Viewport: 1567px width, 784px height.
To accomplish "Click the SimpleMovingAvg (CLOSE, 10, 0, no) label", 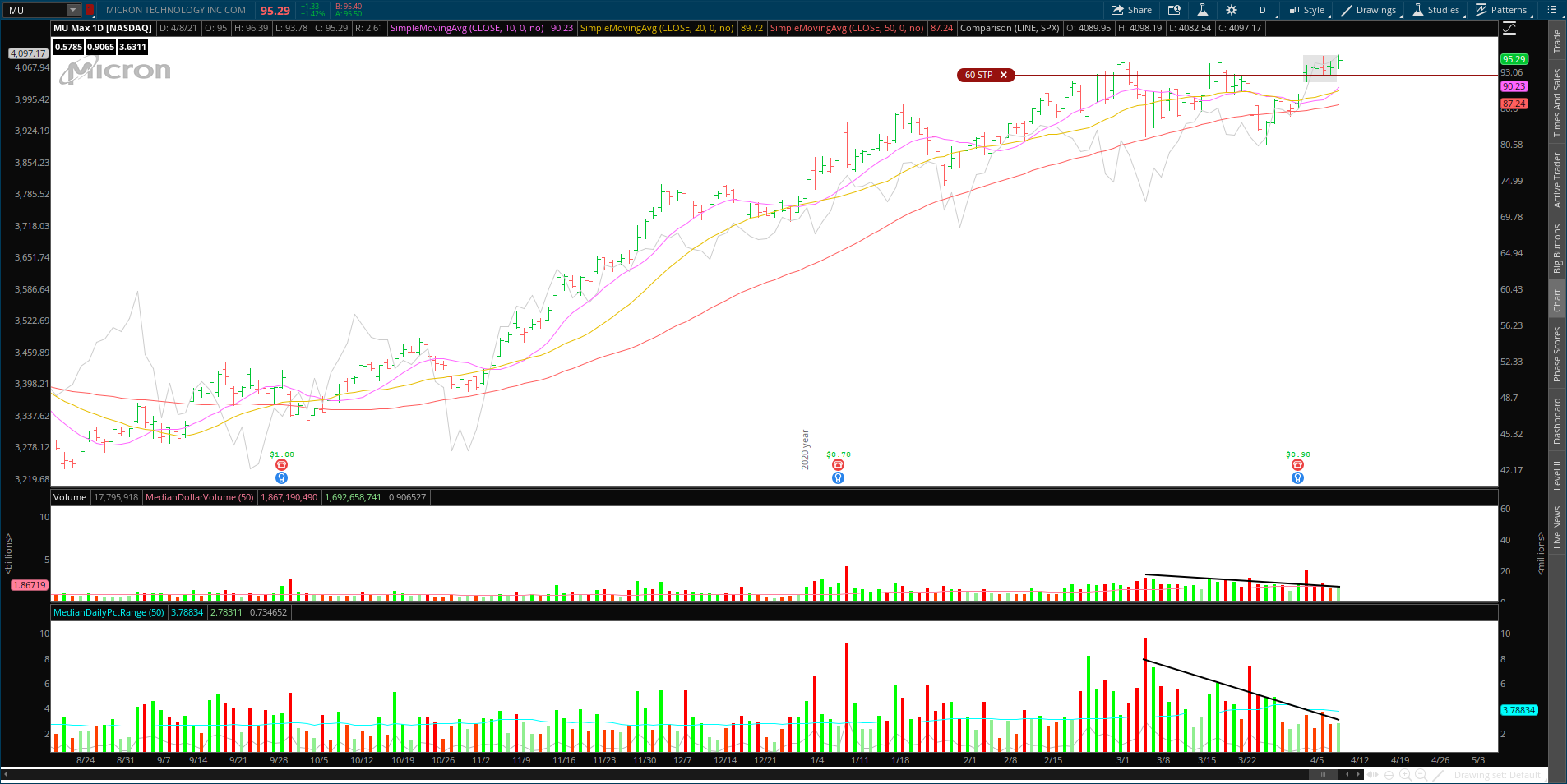I will (x=467, y=28).
